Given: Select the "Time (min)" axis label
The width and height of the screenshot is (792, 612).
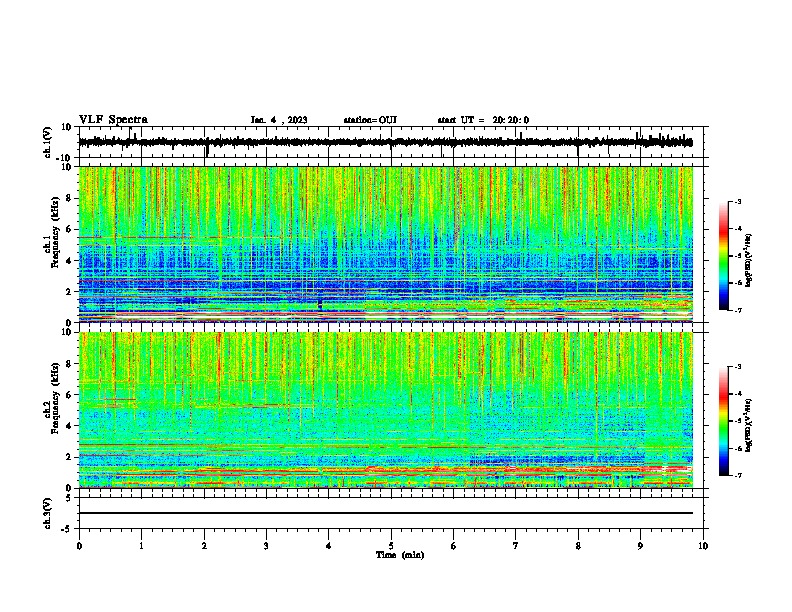Looking at the screenshot, I should pyautogui.click(x=400, y=555).
